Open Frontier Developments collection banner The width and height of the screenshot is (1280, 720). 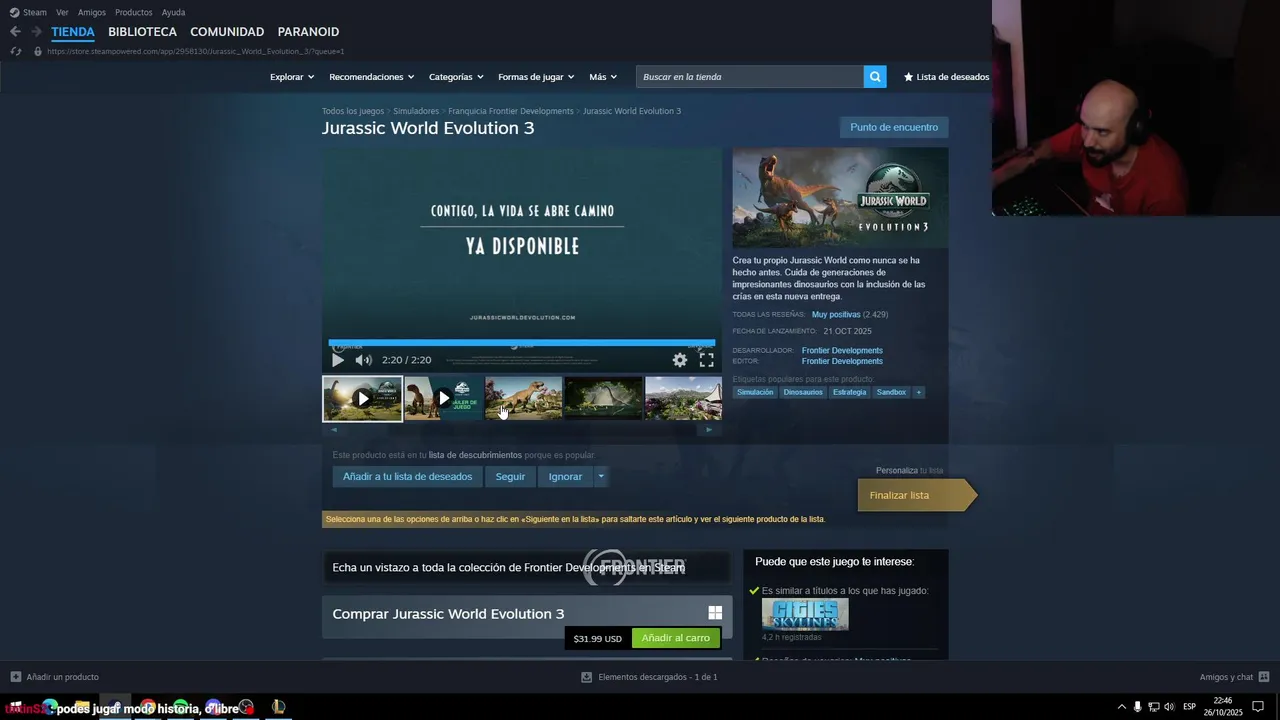[x=527, y=567]
